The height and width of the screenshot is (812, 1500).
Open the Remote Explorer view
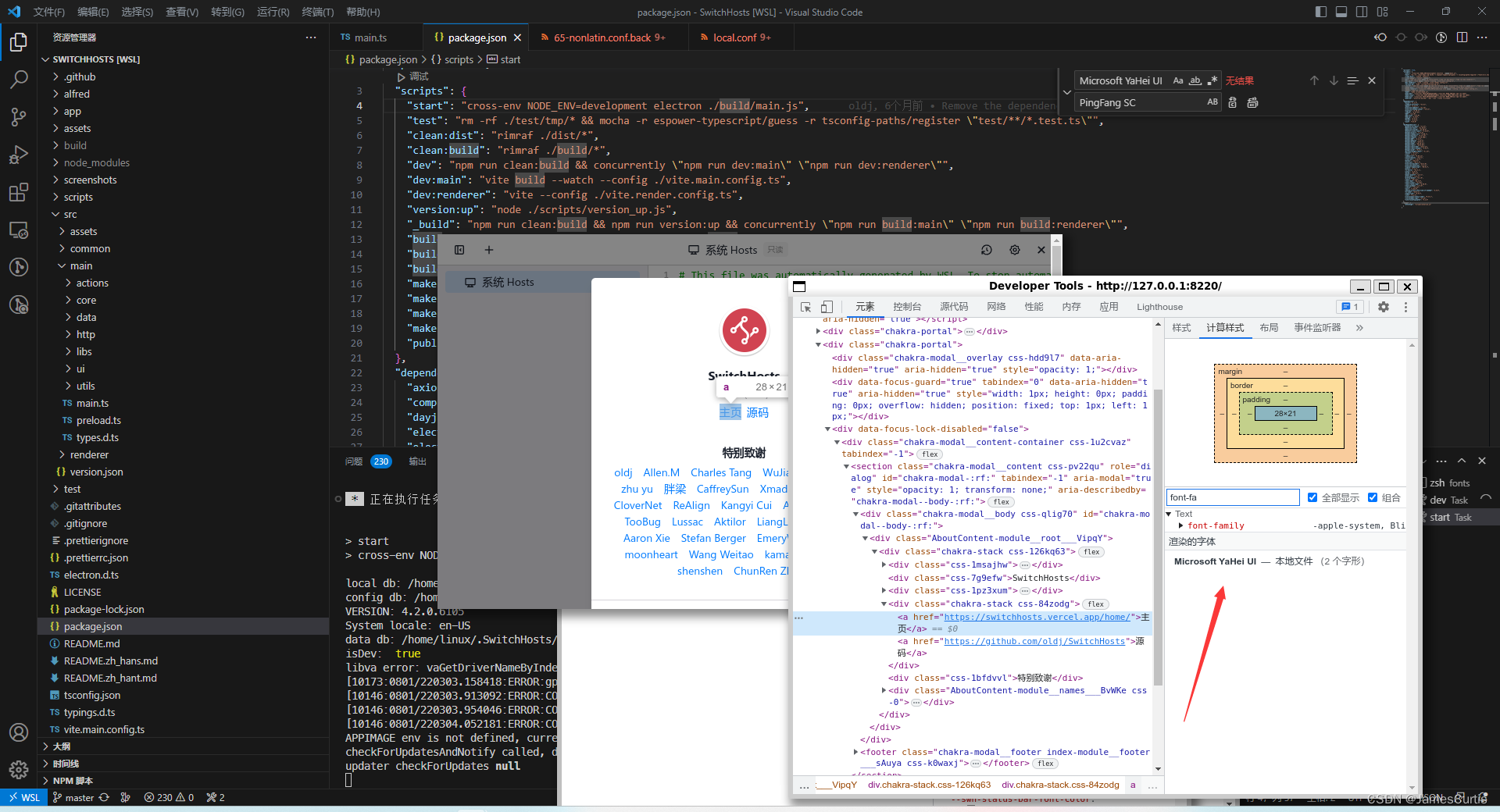[x=19, y=230]
